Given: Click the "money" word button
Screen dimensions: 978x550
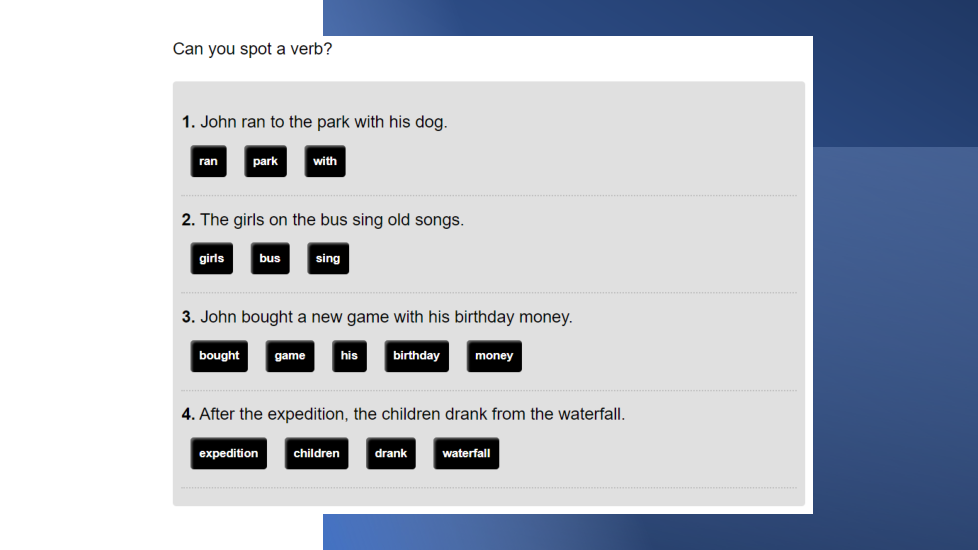Looking at the screenshot, I should pos(494,356).
